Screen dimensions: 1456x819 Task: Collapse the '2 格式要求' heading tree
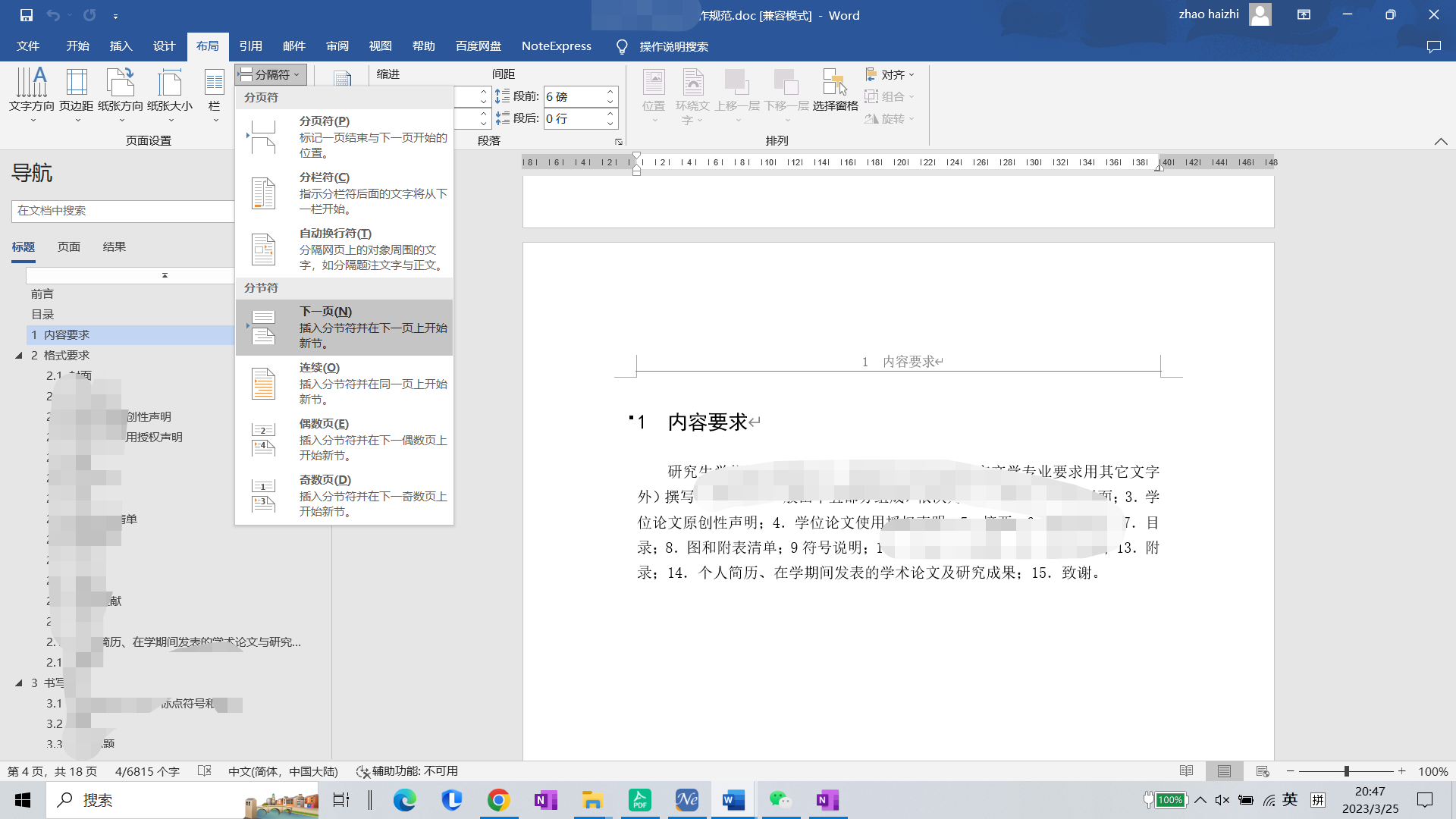click(x=19, y=356)
